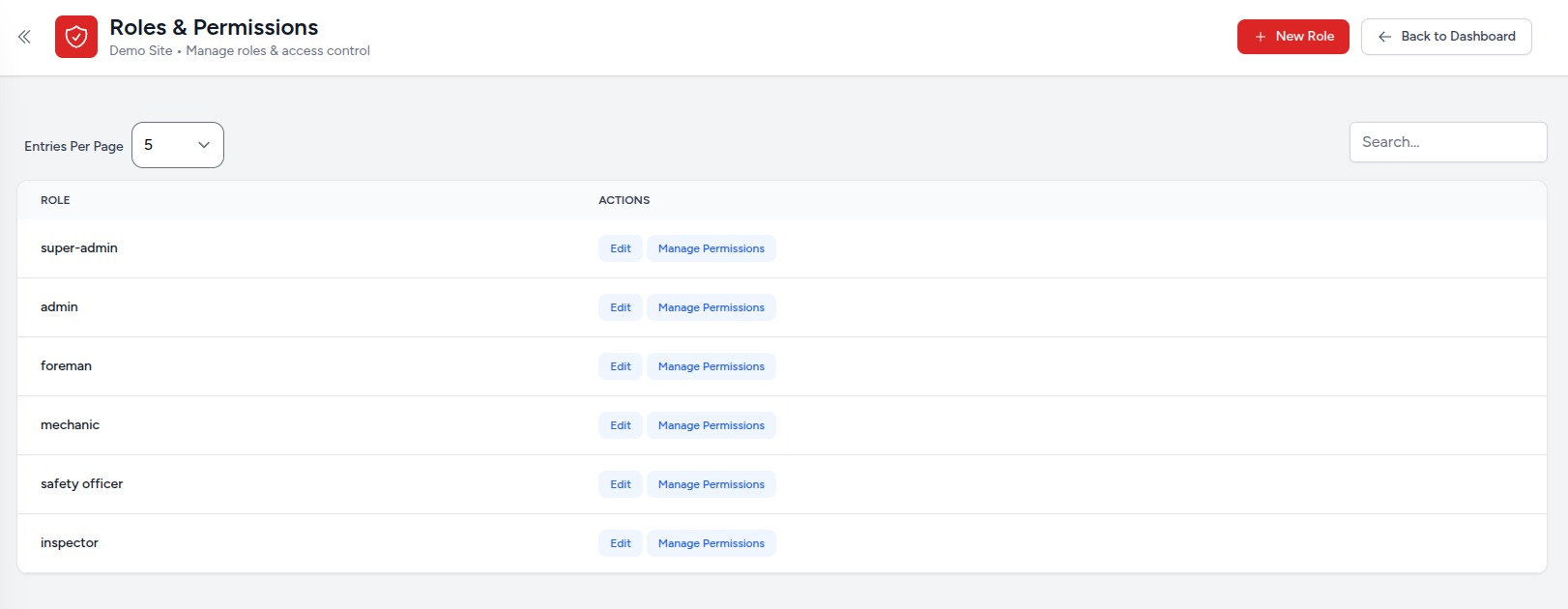
Task: Click the red shield logo icon
Action: click(76, 37)
